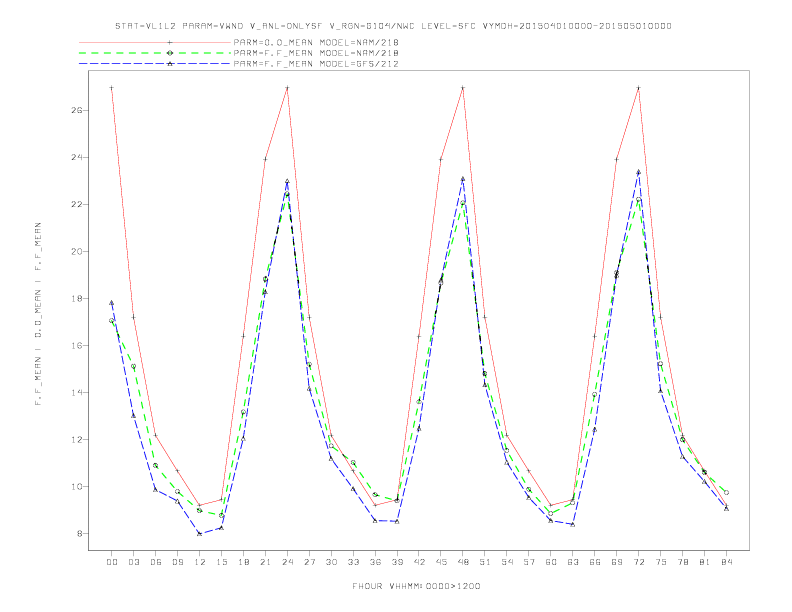The width and height of the screenshot is (792, 612).
Task: Click y-axis tick label 24
Action: pos(76,158)
